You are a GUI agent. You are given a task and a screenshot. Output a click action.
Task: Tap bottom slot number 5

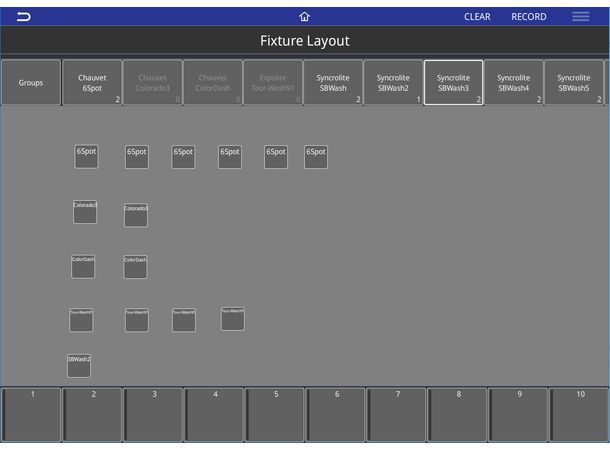click(275, 415)
